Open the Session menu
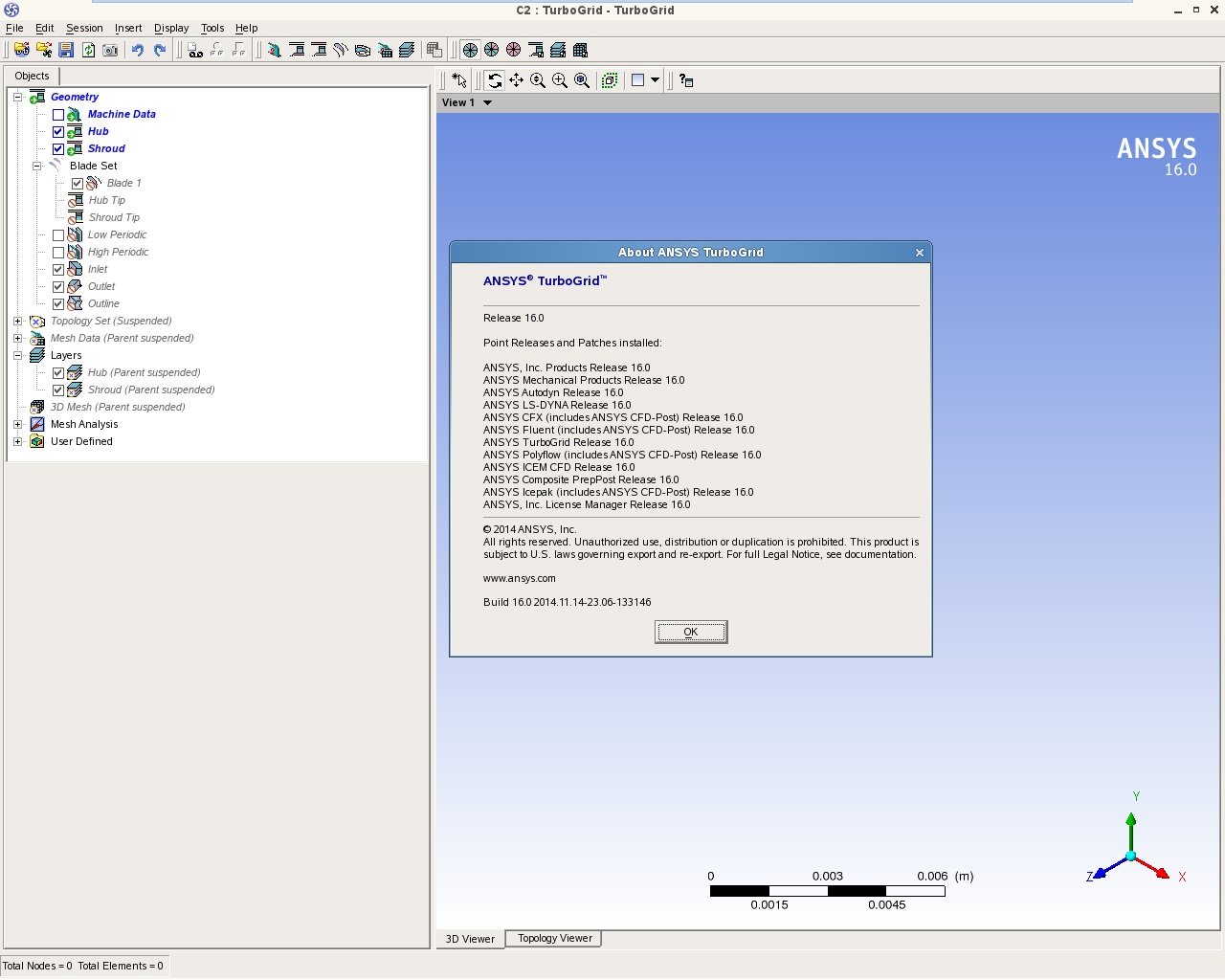 tap(84, 28)
